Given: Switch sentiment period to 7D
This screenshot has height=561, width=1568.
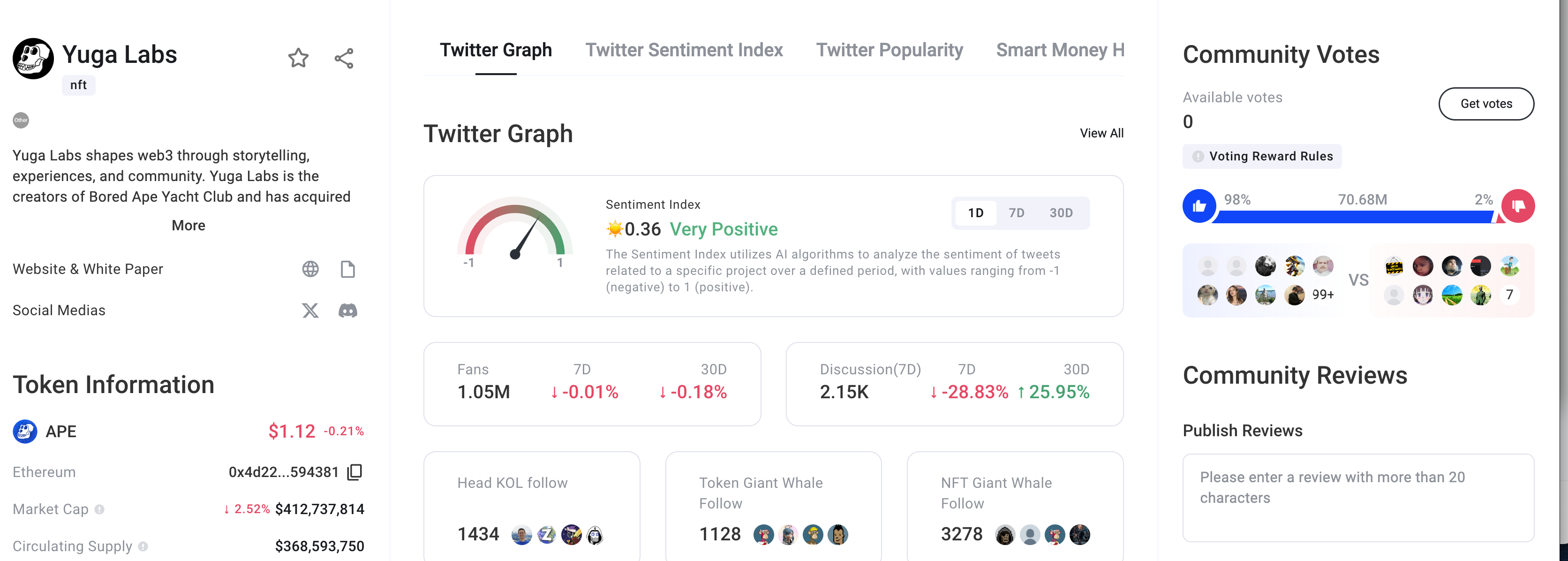Looking at the screenshot, I should coord(1017,213).
